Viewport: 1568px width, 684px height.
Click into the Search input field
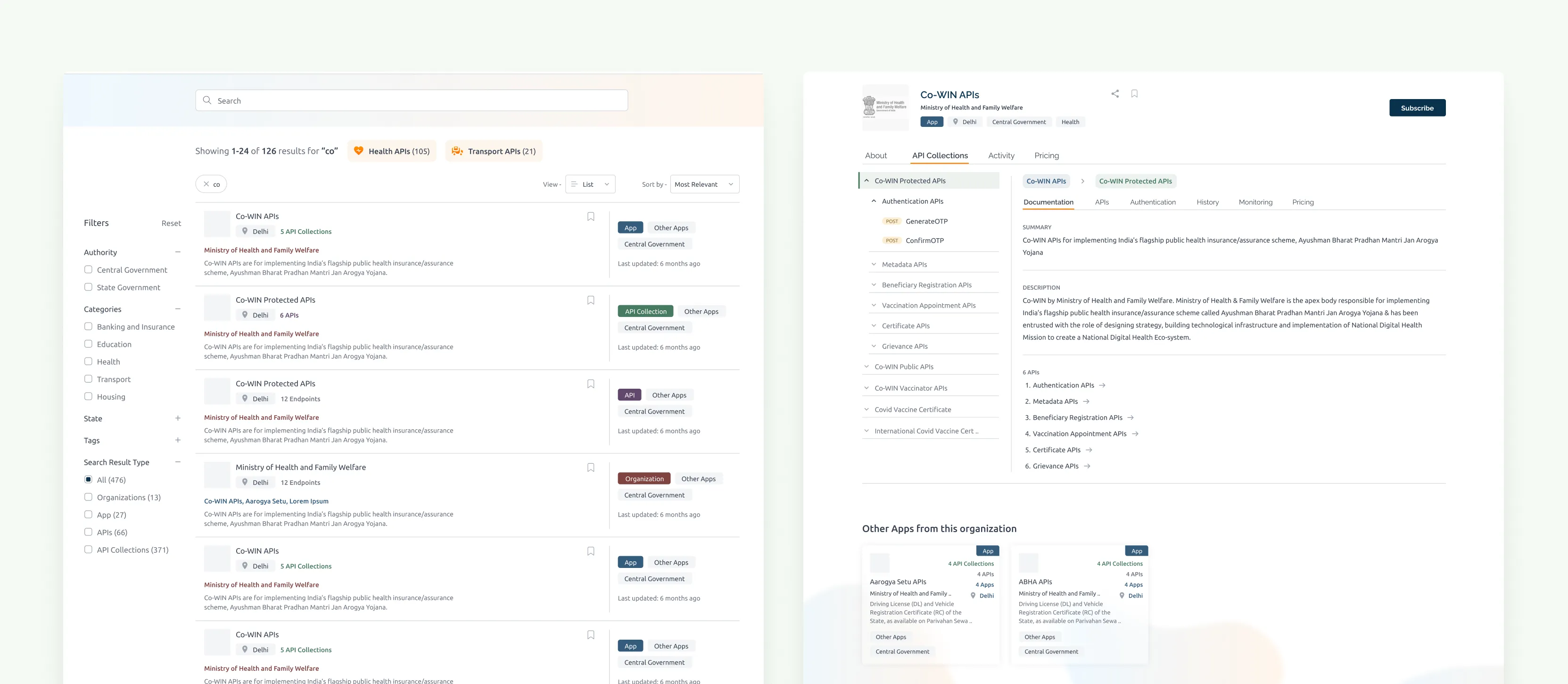pyautogui.click(x=412, y=100)
